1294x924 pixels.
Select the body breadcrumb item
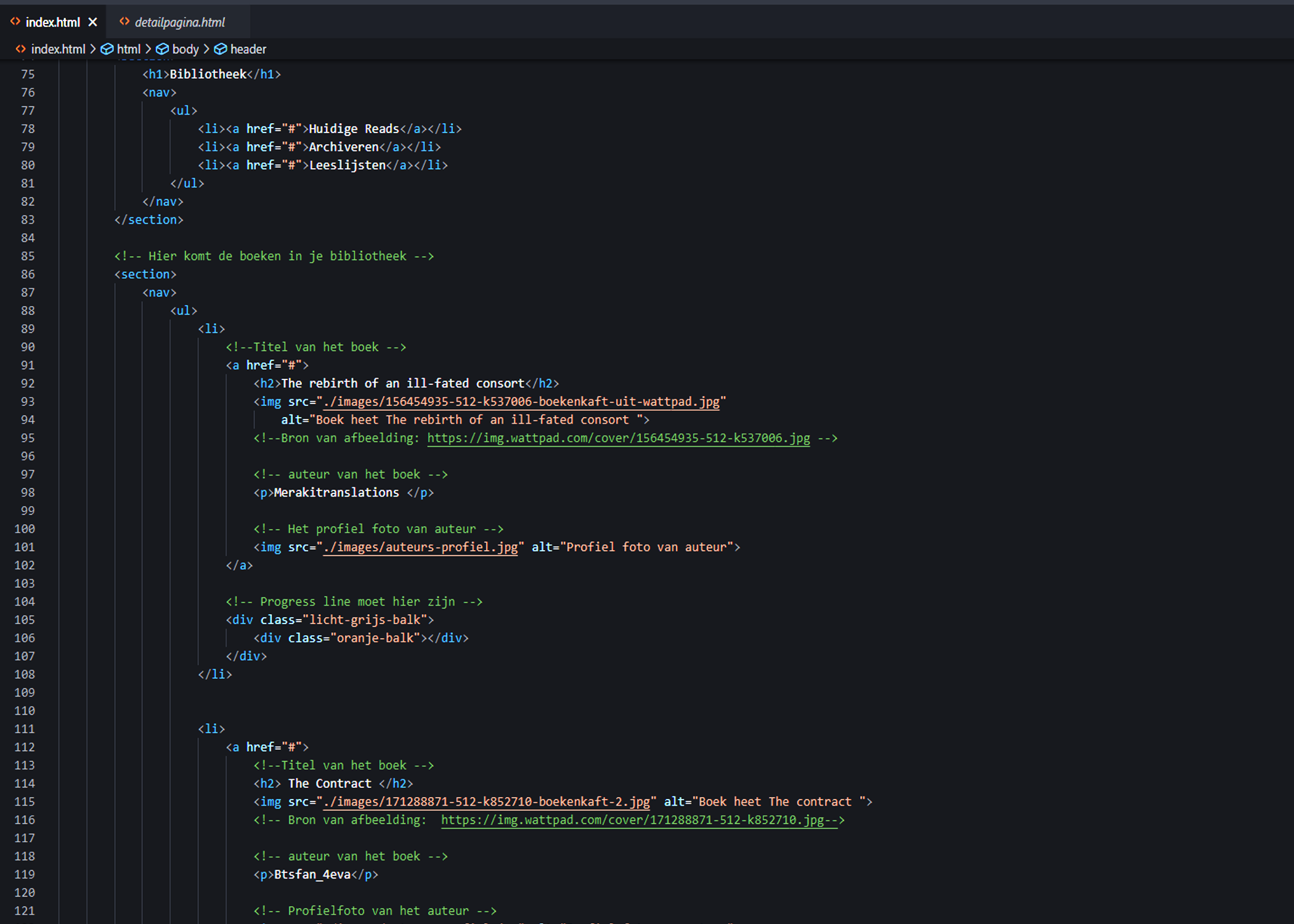click(x=185, y=49)
